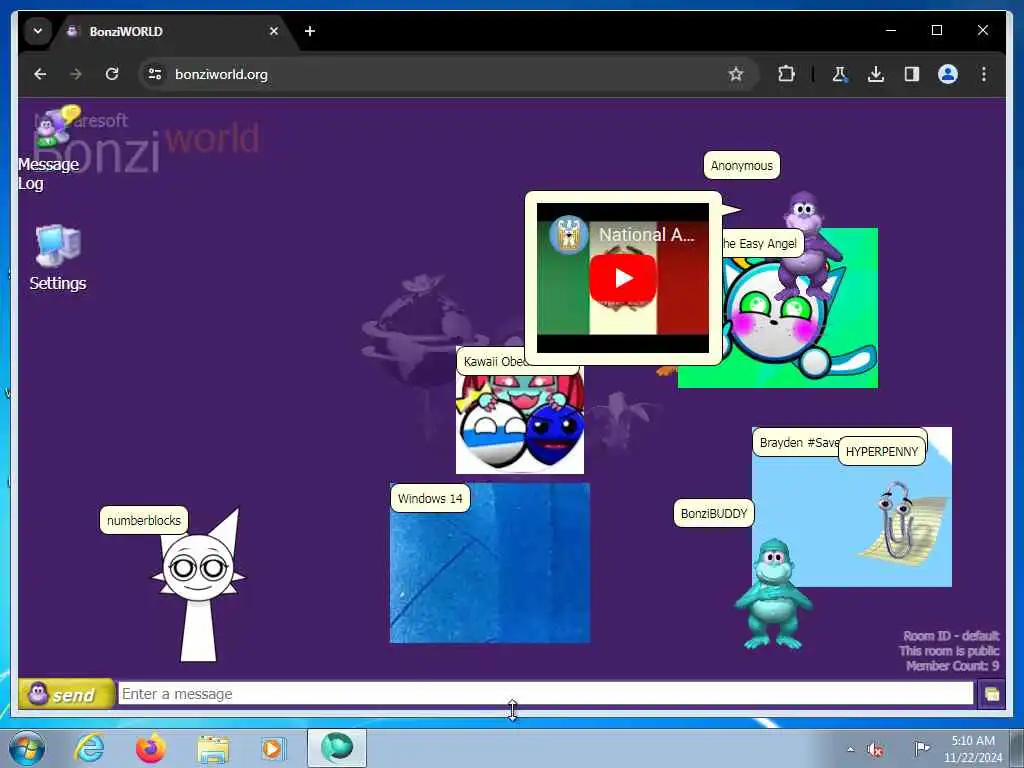
Task: Open Windows Explorer from taskbar
Action: [213, 749]
